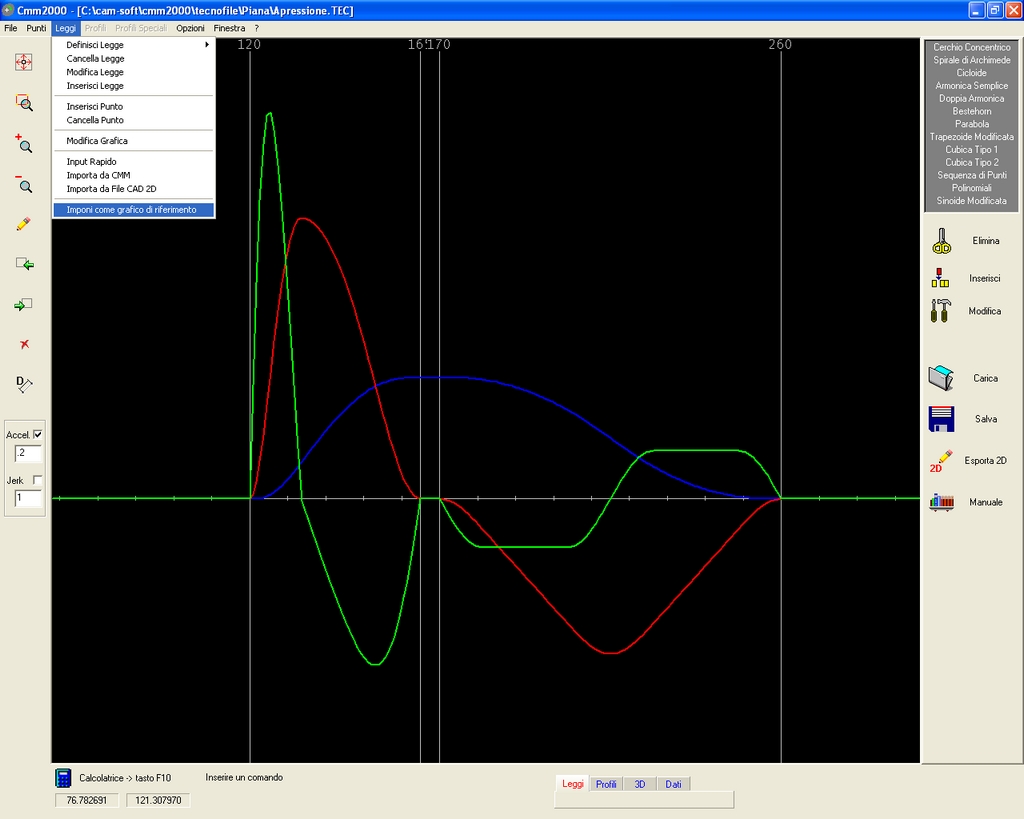The height and width of the screenshot is (819, 1024).
Task: Select the pencil tool in left toolbar
Action: click(x=24, y=224)
